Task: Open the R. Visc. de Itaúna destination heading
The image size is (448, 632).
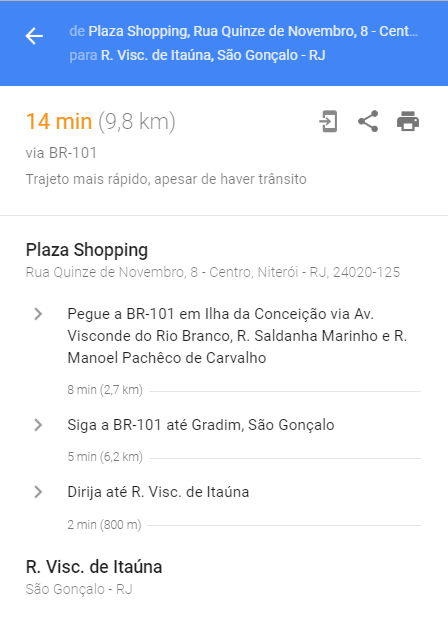Action: click(94, 567)
